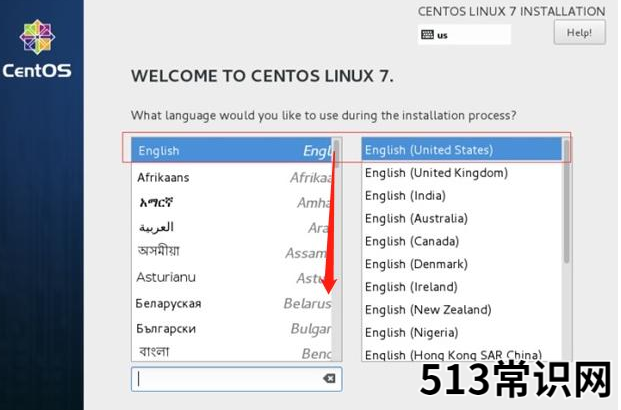This screenshot has width=621, height=410.
Task: Choose English (New Zealand) locale
Action: [462, 309]
